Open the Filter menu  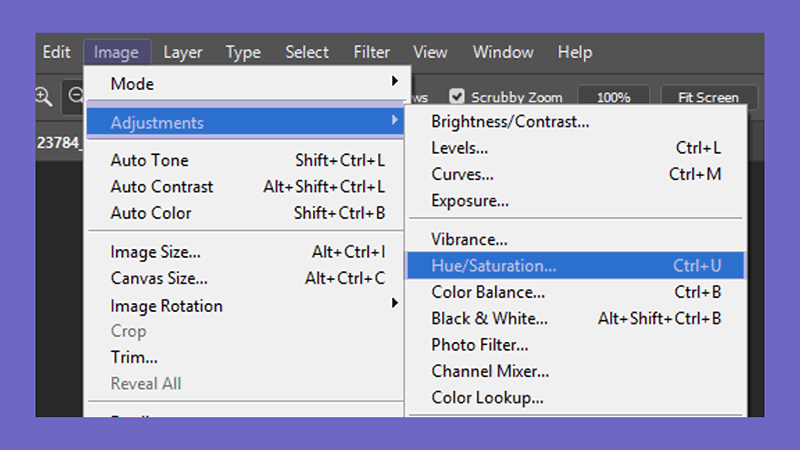371,52
